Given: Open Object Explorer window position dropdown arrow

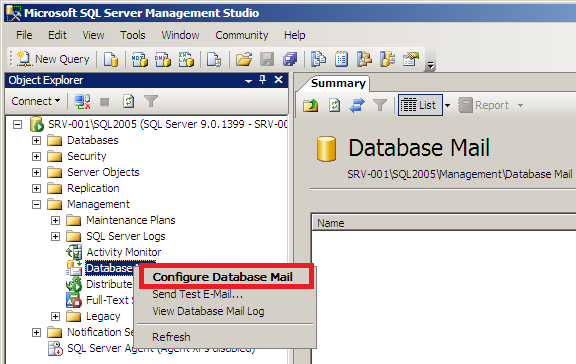Looking at the screenshot, I should [249, 80].
